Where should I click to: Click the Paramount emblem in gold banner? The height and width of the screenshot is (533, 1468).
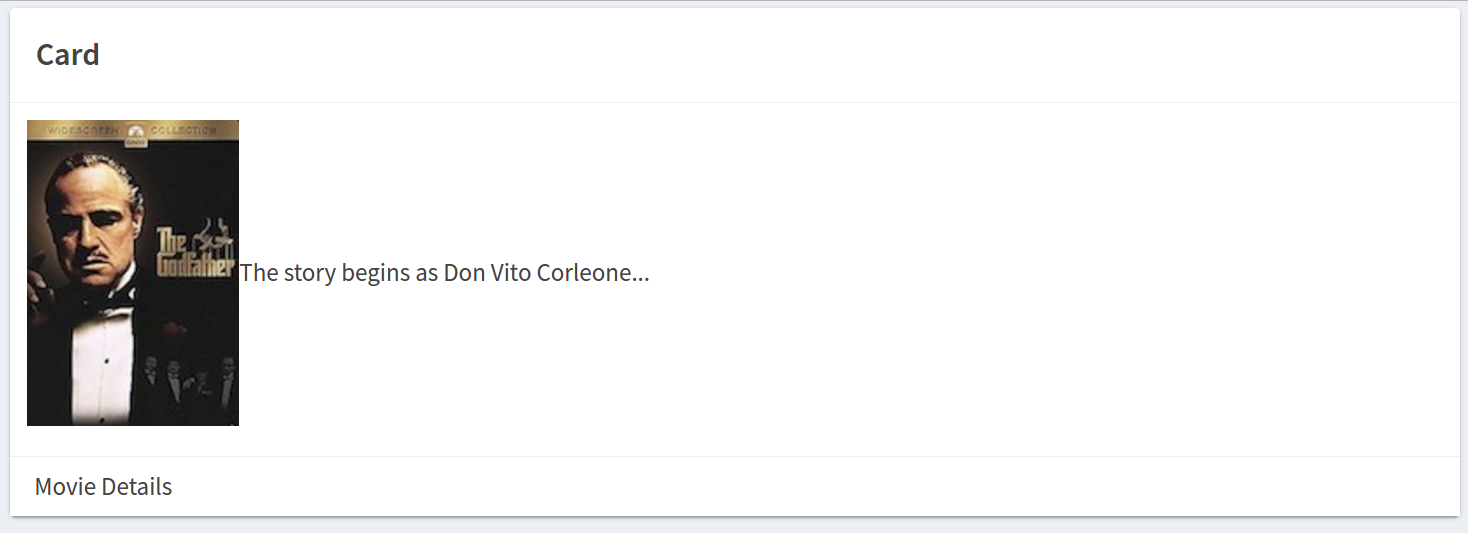(x=134, y=131)
